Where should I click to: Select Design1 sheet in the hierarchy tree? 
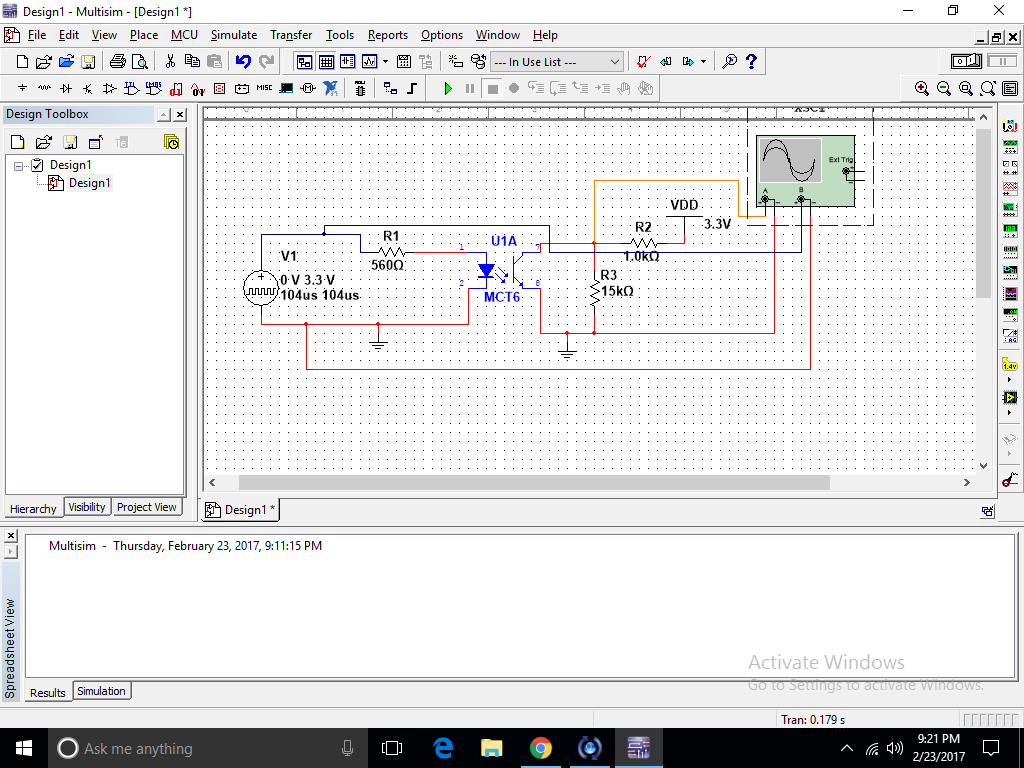(x=89, y=183)
